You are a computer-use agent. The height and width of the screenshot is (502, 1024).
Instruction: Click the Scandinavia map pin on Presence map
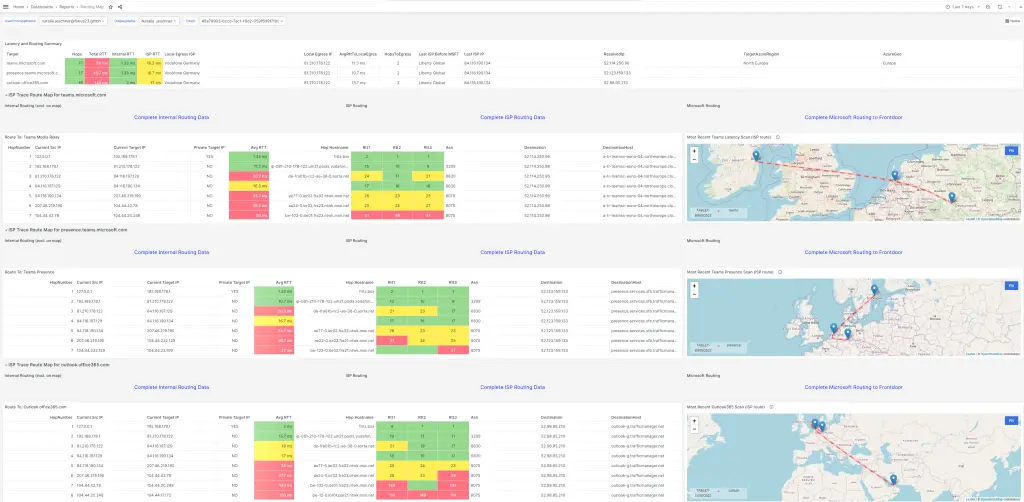[x=874, y=289]
